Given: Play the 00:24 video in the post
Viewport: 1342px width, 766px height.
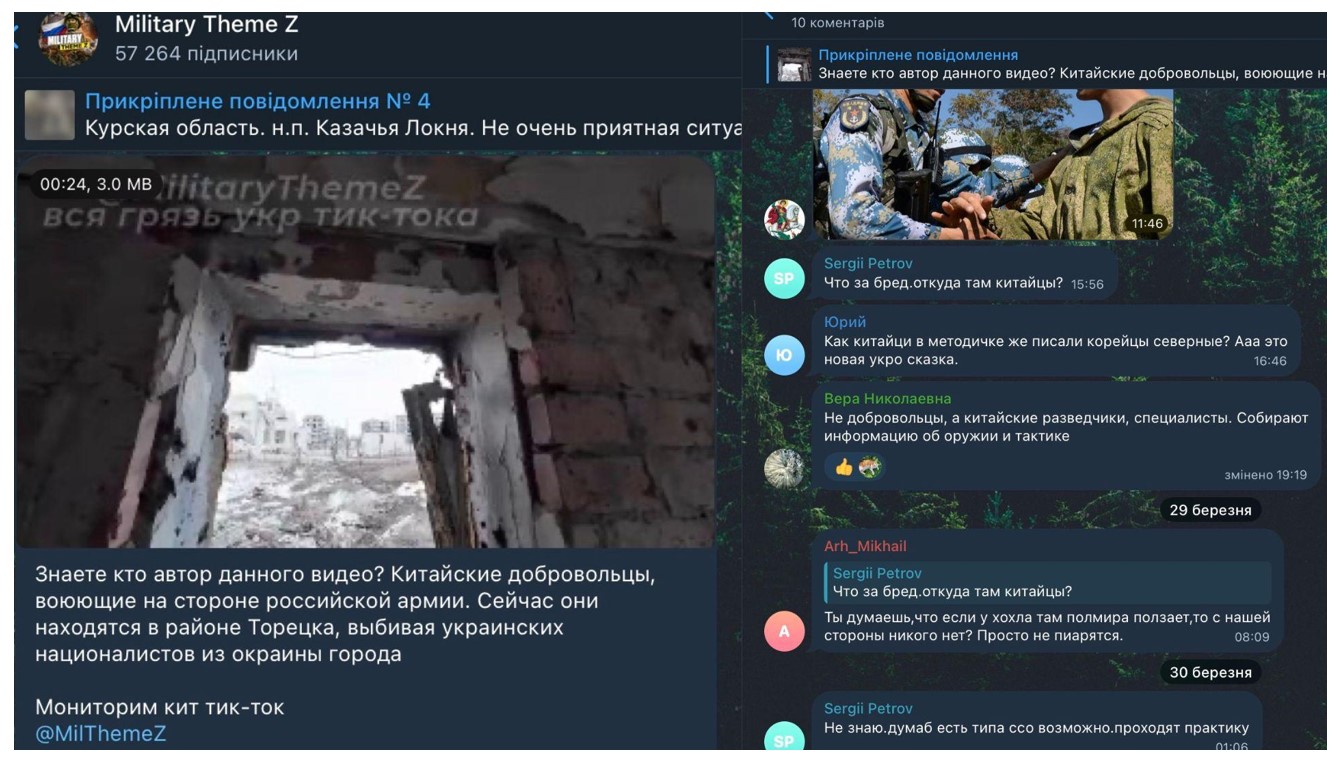Looking at the screenshot, I should pyautogui.click(x=365, y=352).
